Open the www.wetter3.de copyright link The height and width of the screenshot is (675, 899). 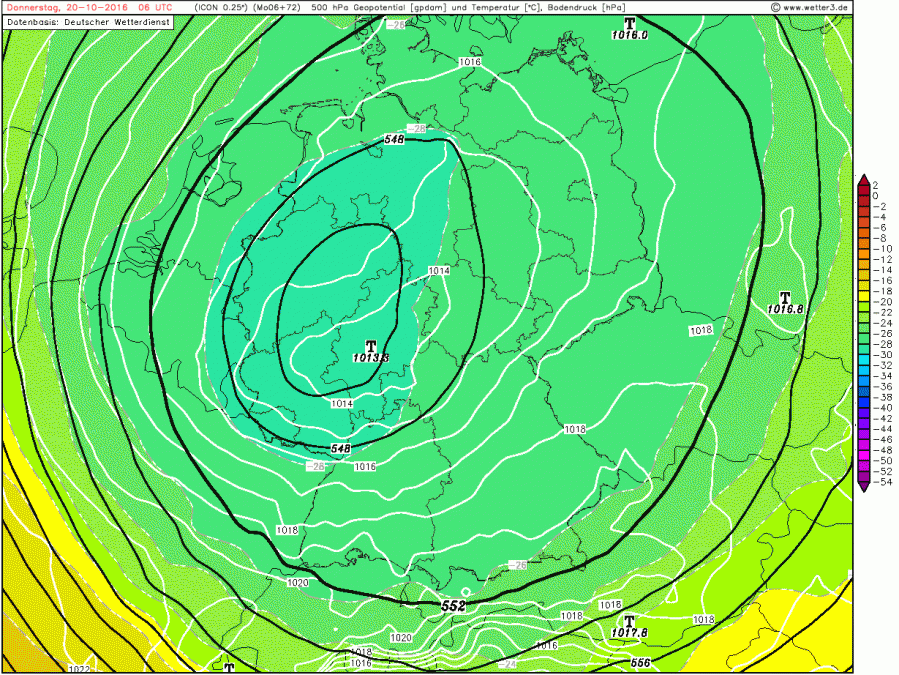click(810, 7)
